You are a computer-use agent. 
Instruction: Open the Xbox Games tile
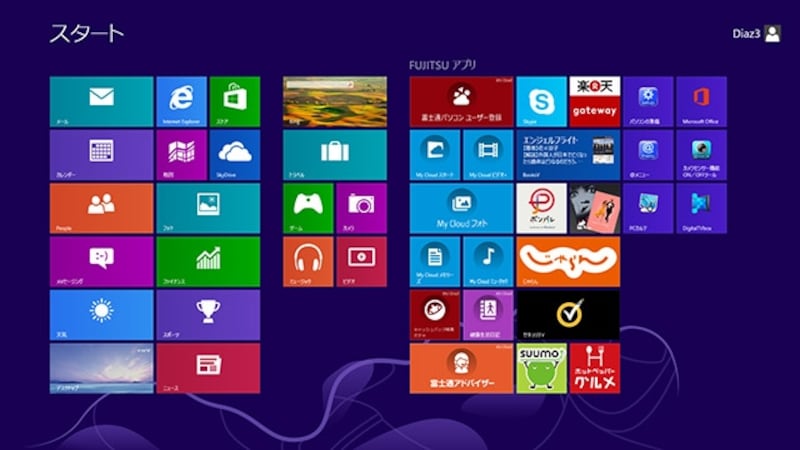click(x=308, y=208)
